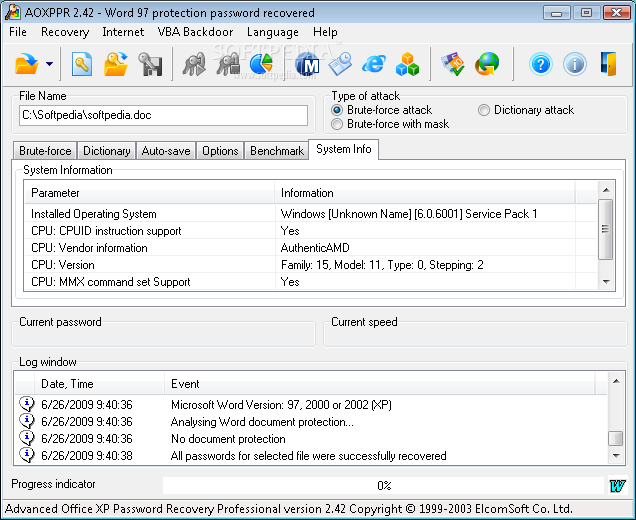The width and height of the screenshot is (636, 520).
Task: Click the open file folder icon
Action: 27,64
